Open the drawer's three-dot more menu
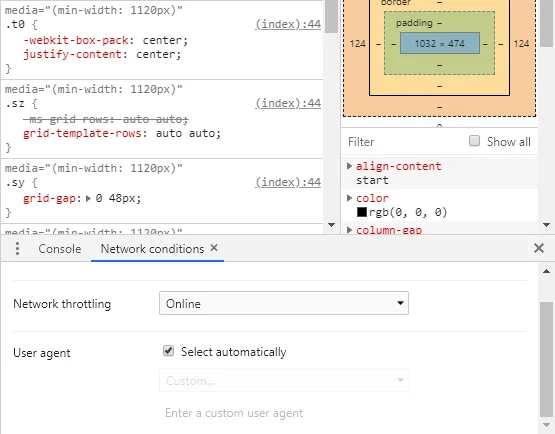The image size is (555, 434). pyautogui.click(x=17, y=249)
